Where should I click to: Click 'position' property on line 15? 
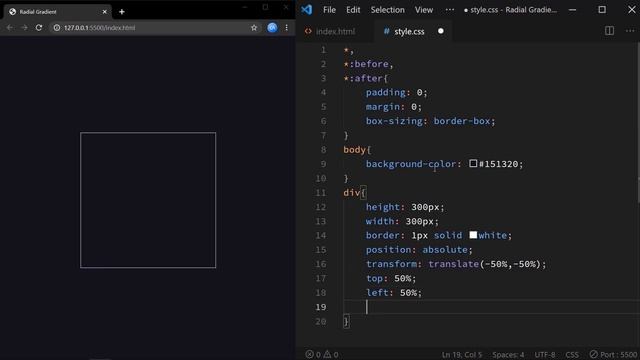point(388,249)
